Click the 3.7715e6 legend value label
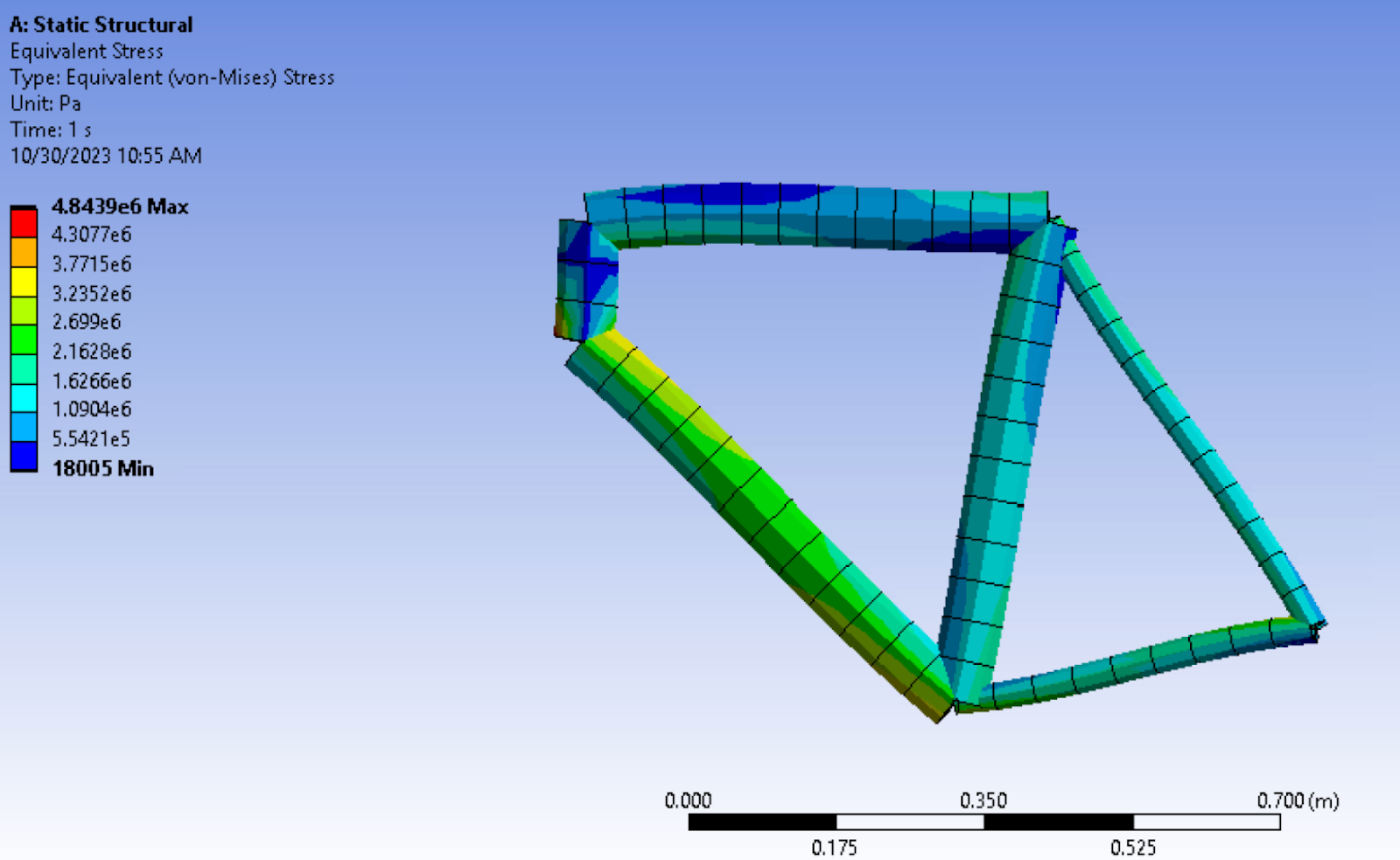 click(x=92, y=264)
